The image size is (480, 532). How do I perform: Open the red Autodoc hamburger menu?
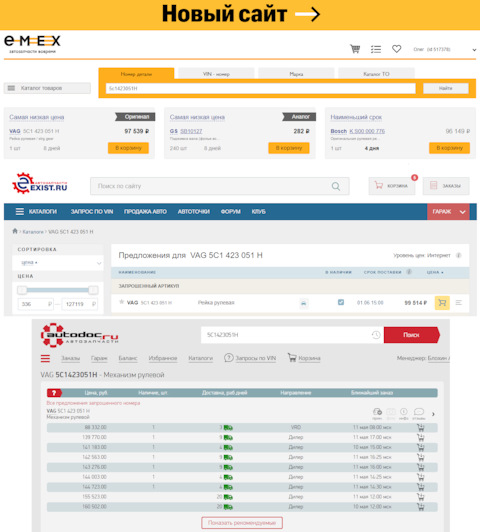[45, 358]
